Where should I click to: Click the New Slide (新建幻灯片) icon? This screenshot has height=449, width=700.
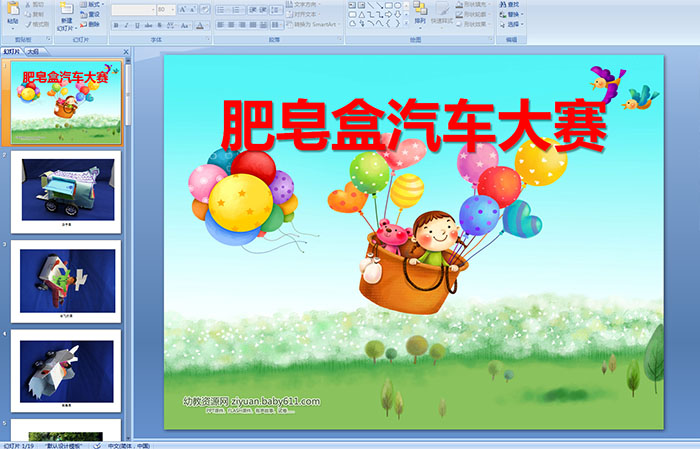click(67, 9)
